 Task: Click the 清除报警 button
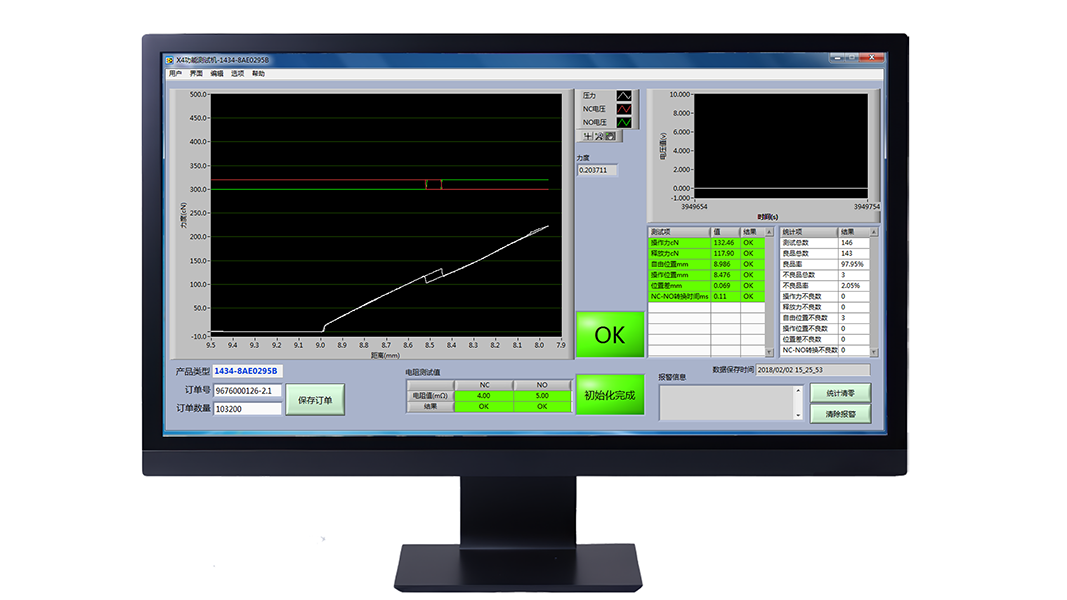(x=840, y=413)
